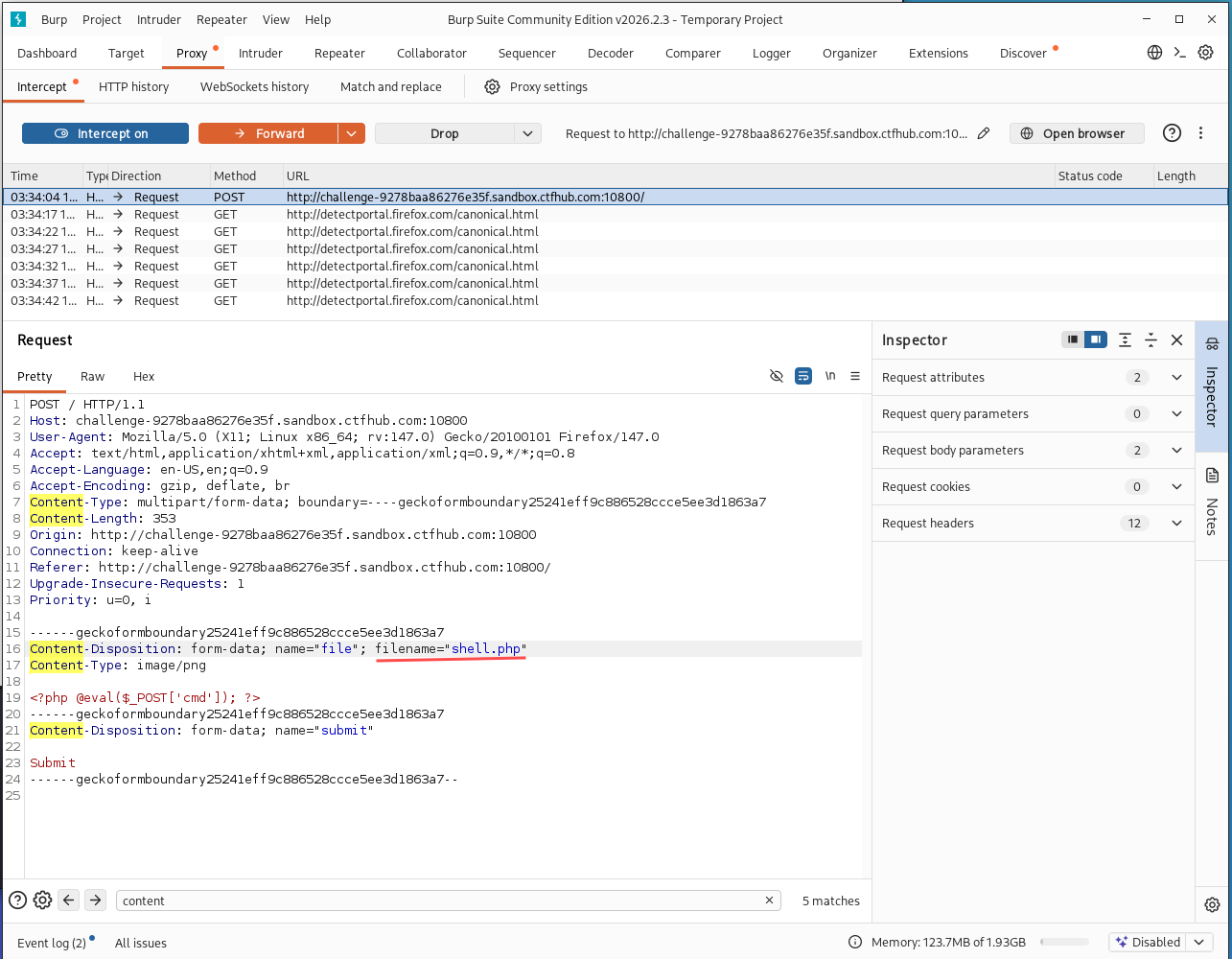Sort the table by Status code column

coord(1102,175)
